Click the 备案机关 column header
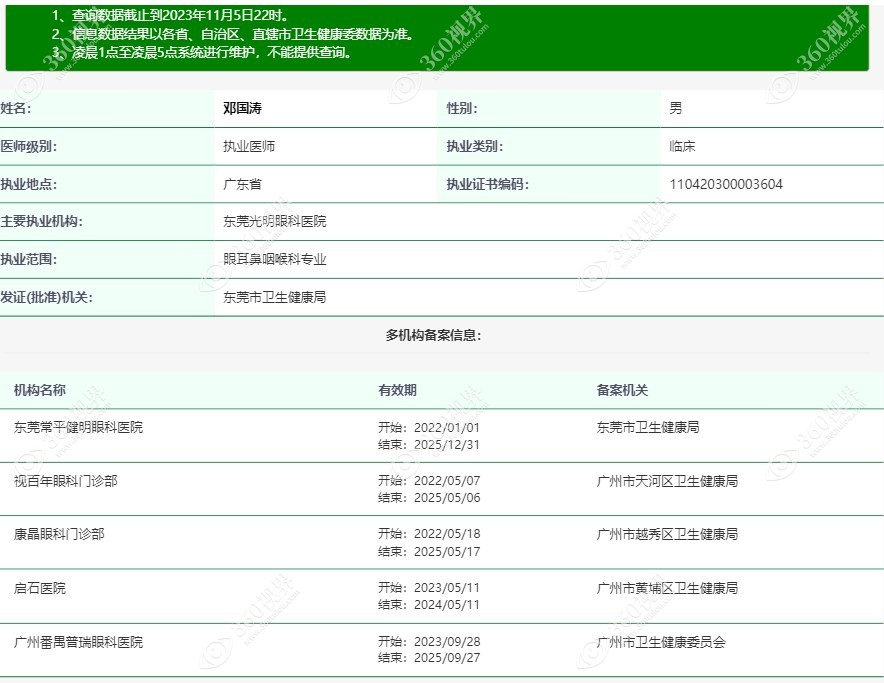The width and height of the screenshot is (884, 683). pos(622,390)
